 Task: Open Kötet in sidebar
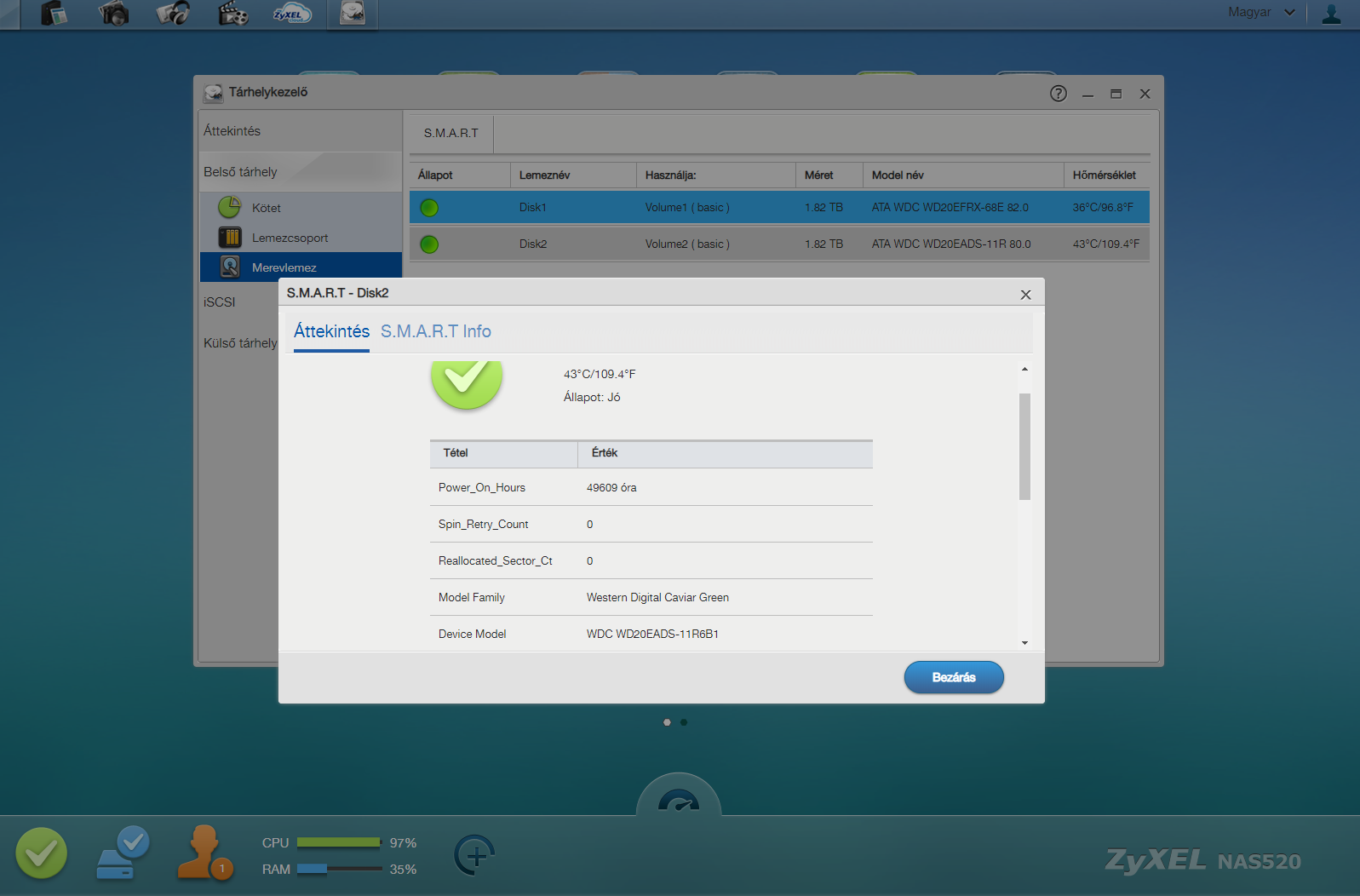(300, 208)
